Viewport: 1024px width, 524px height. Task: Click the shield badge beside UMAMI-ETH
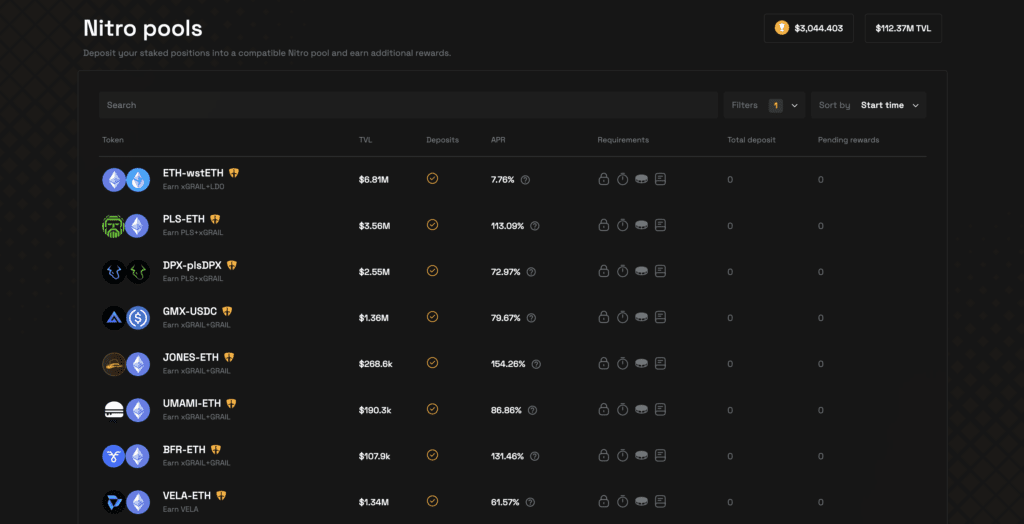coord(231,403)
